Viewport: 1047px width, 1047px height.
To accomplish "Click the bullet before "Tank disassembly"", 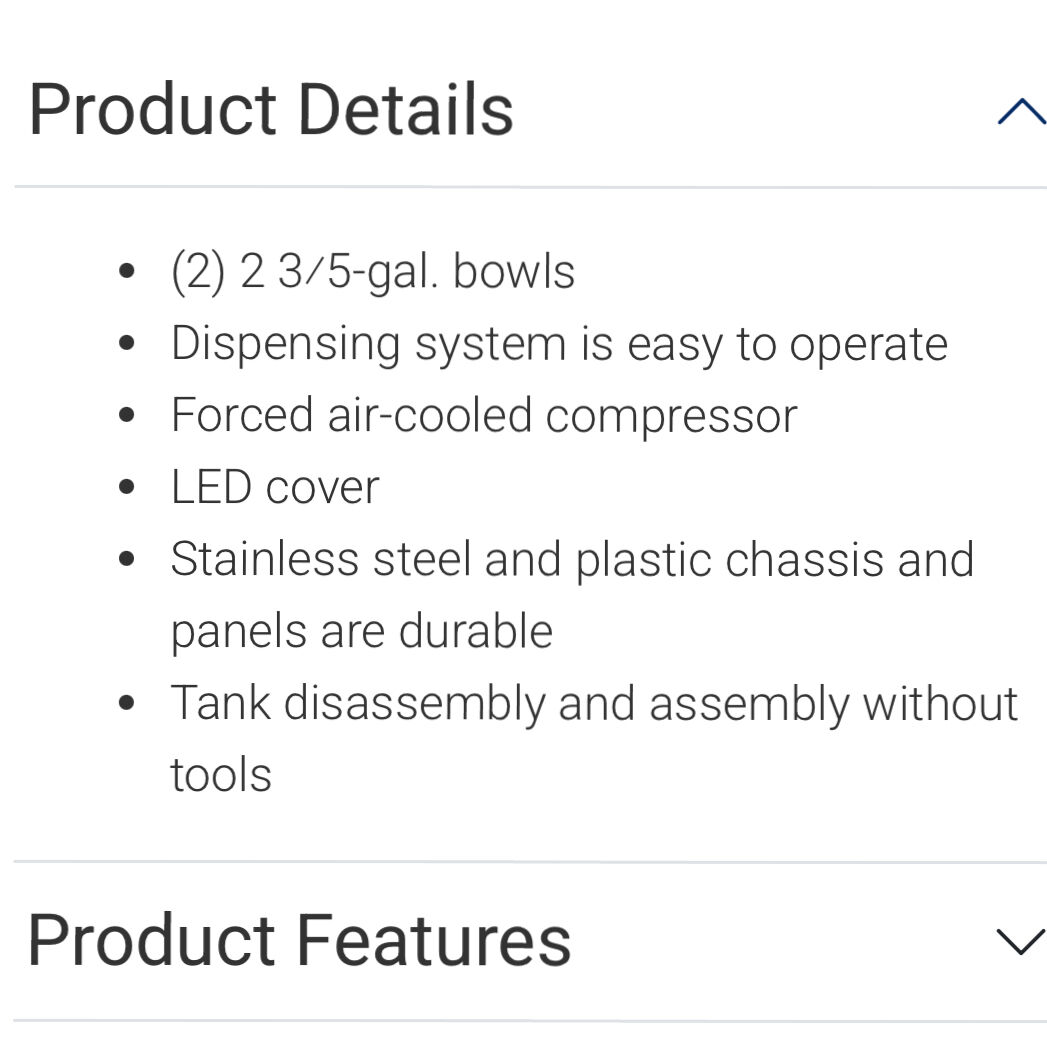I will (126, 703).
